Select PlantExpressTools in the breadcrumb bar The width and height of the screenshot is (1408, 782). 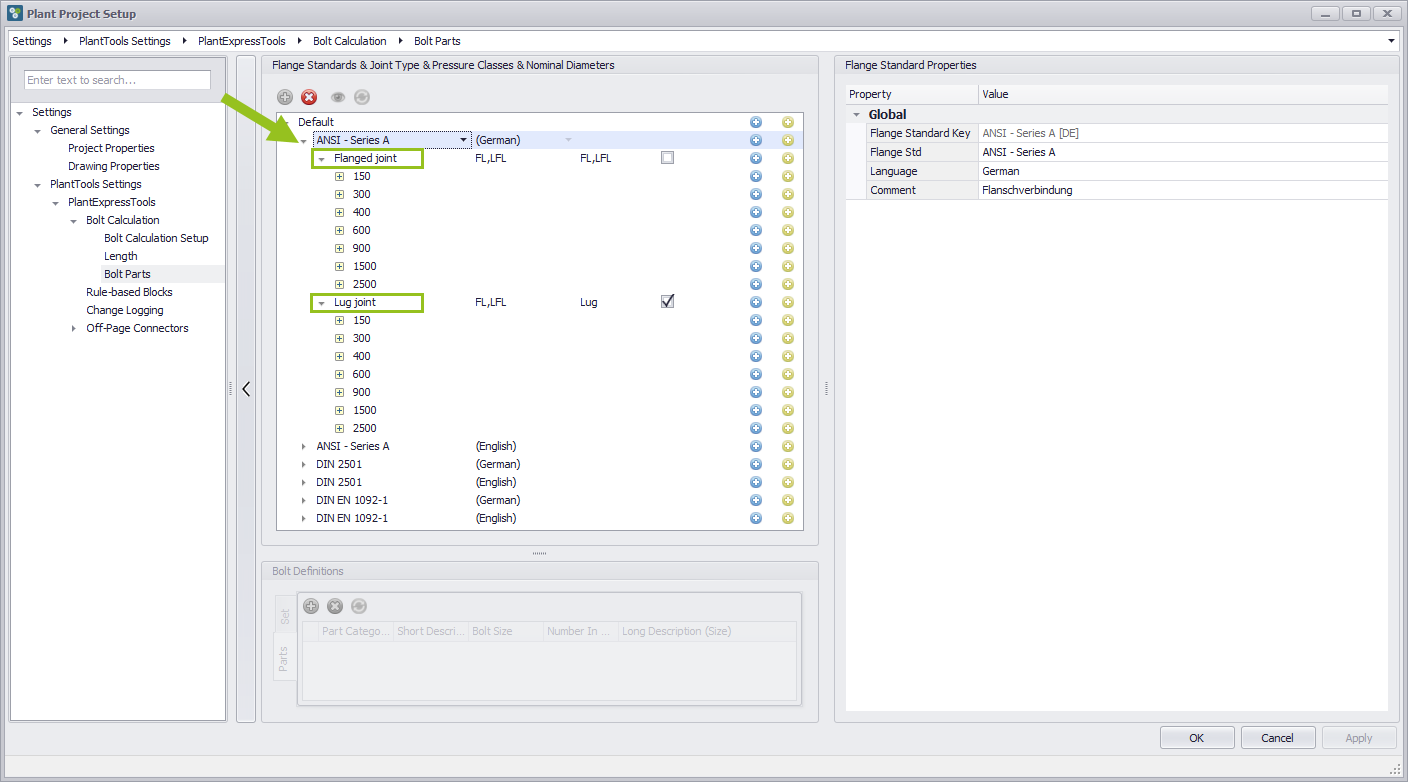click(242, 41)
